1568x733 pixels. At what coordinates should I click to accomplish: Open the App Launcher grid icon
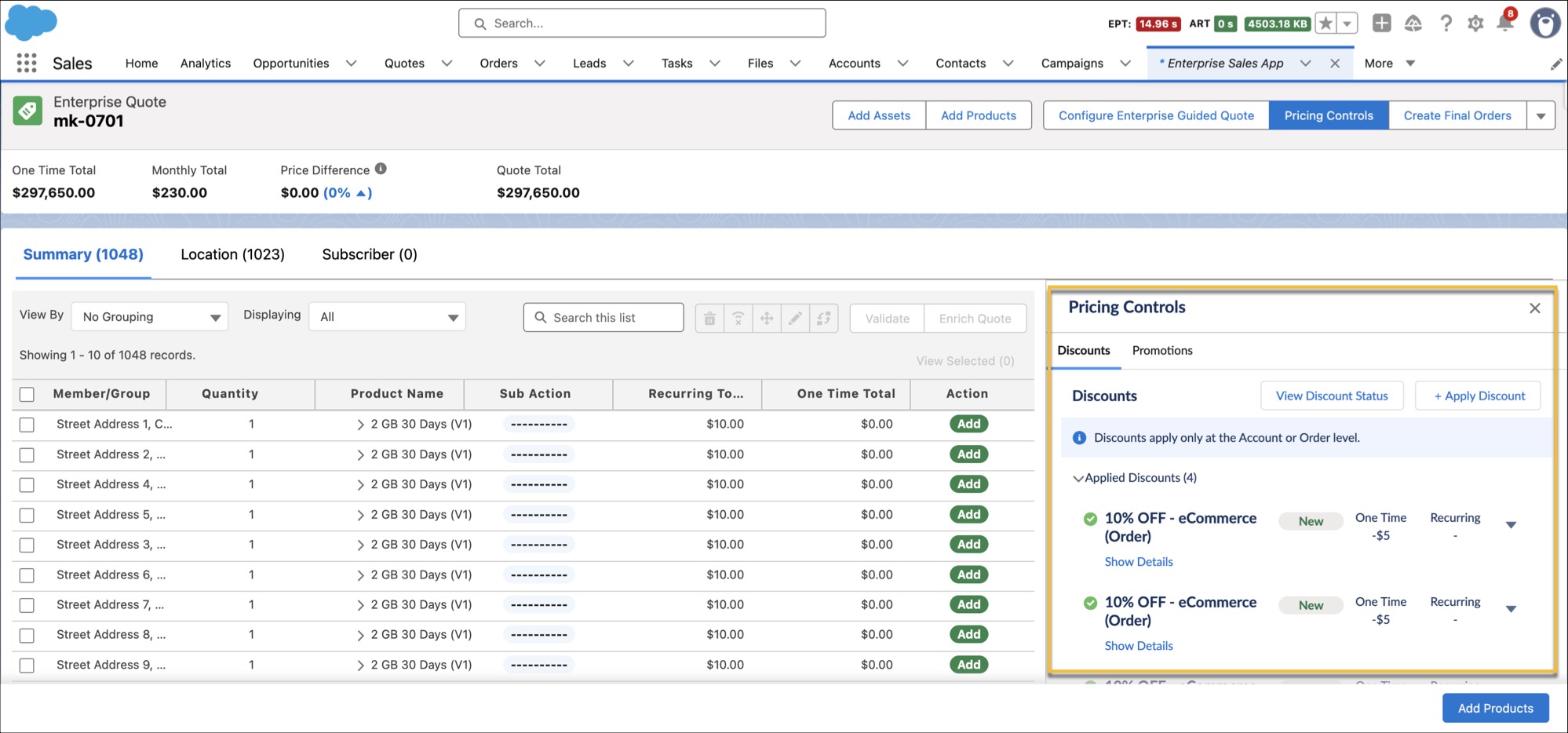(x=27, y=64)
